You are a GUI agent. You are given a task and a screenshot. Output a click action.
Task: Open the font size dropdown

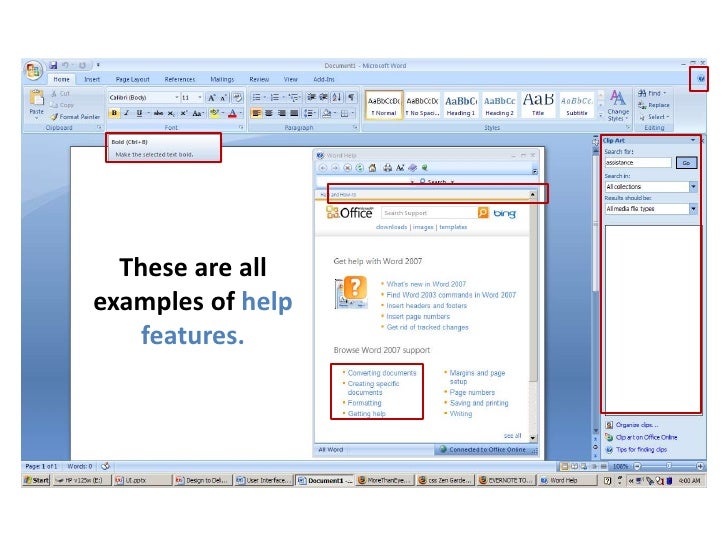pos(200,98)
